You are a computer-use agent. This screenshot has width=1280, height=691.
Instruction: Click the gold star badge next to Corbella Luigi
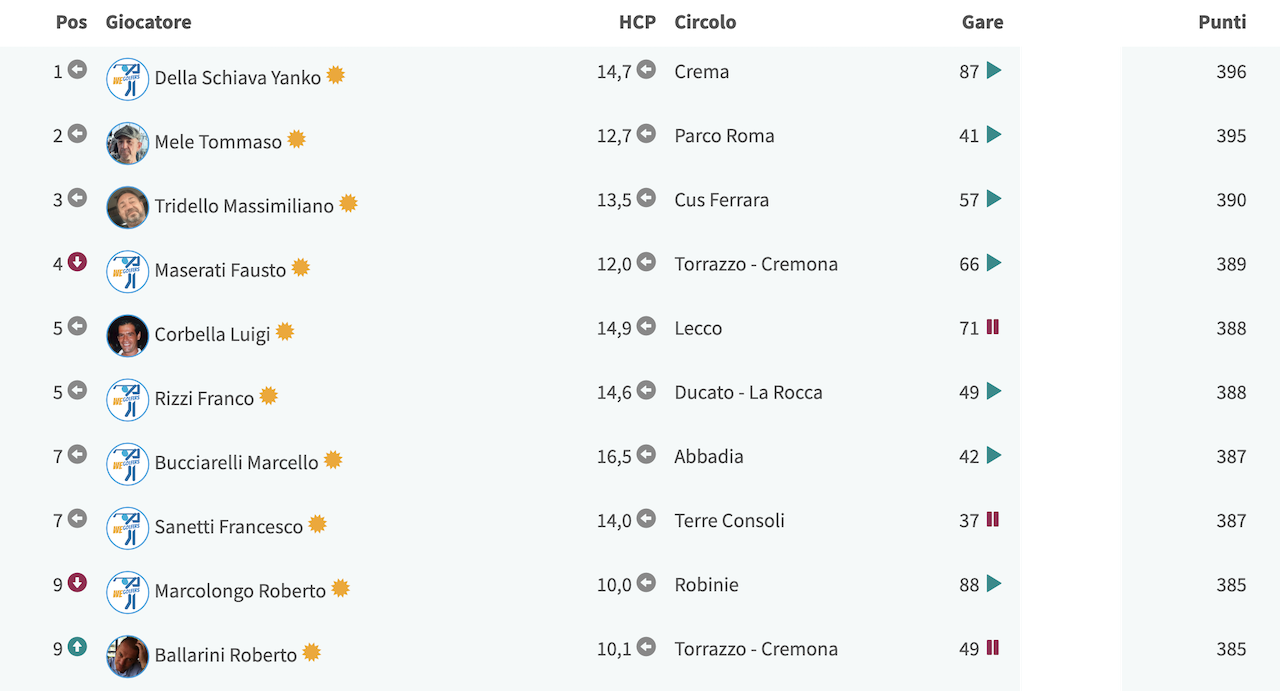click(x=285, y=331)
